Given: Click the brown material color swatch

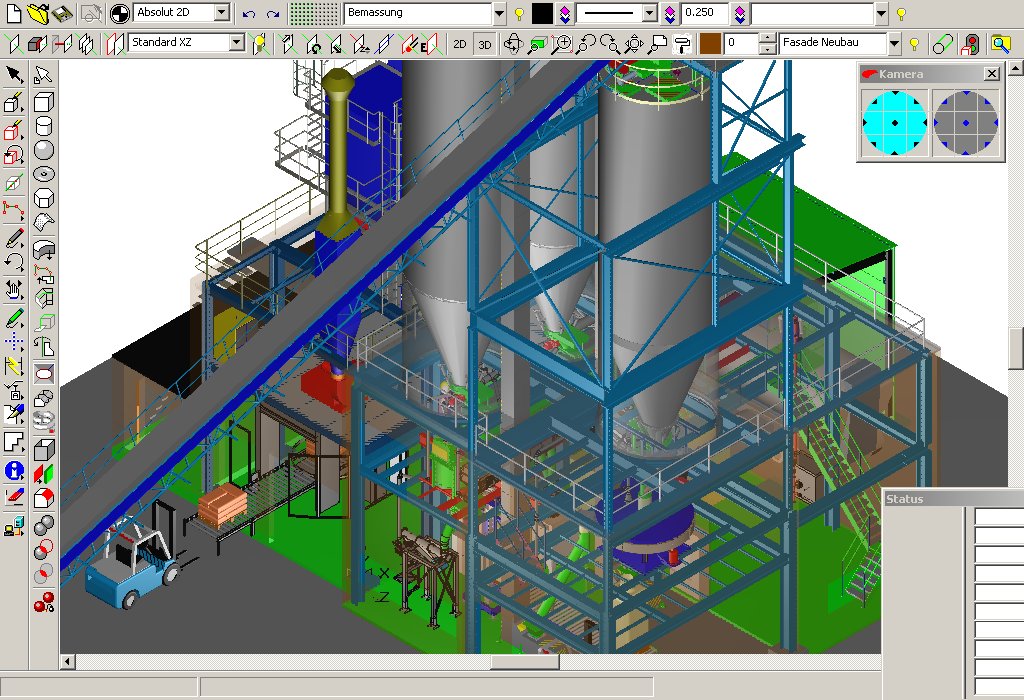Looking at the screenshot, I should (x=710, y=43).
